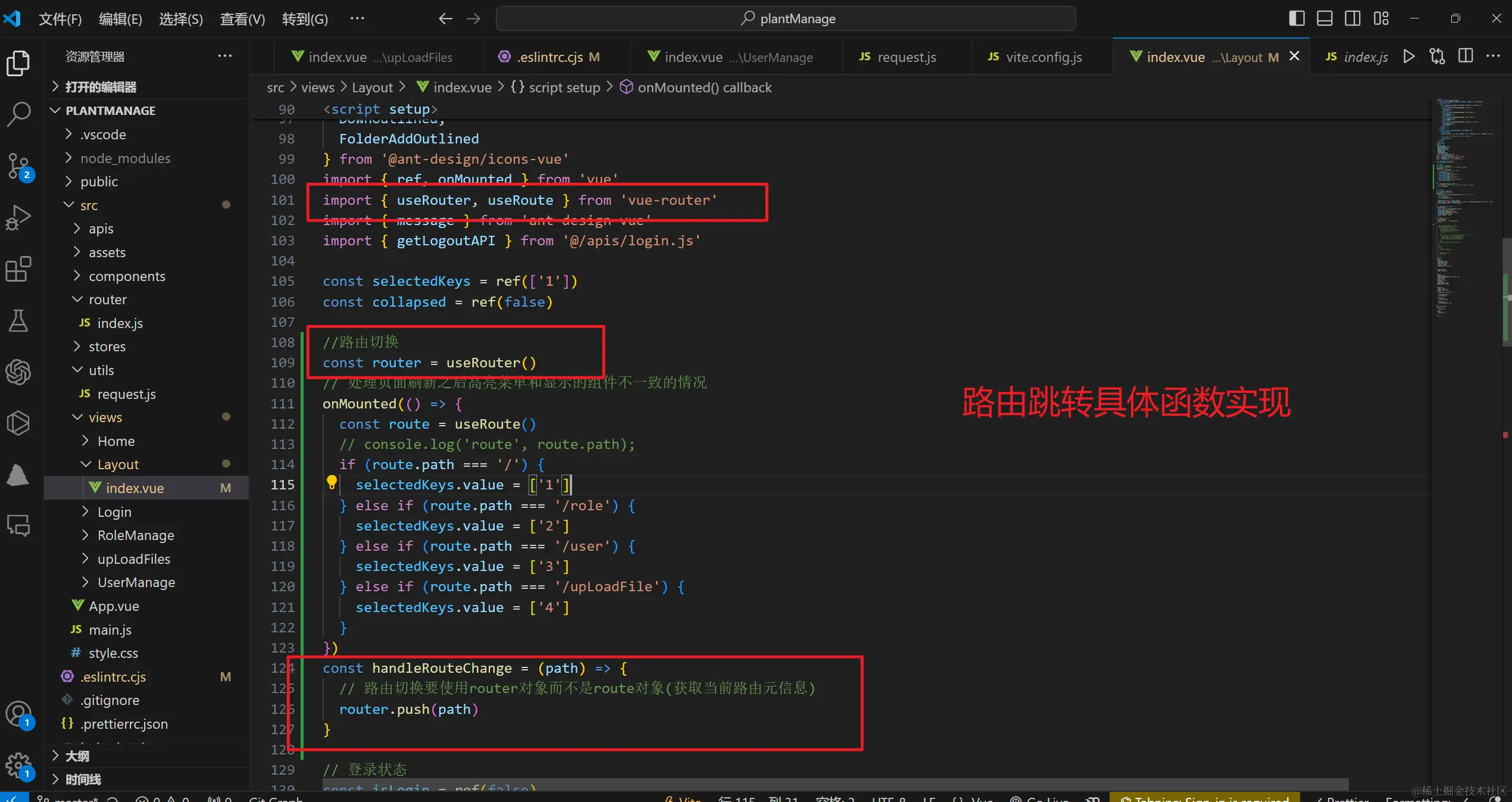
Task: Click the views breadcrumb segment
Action: [x=317, y=88]
